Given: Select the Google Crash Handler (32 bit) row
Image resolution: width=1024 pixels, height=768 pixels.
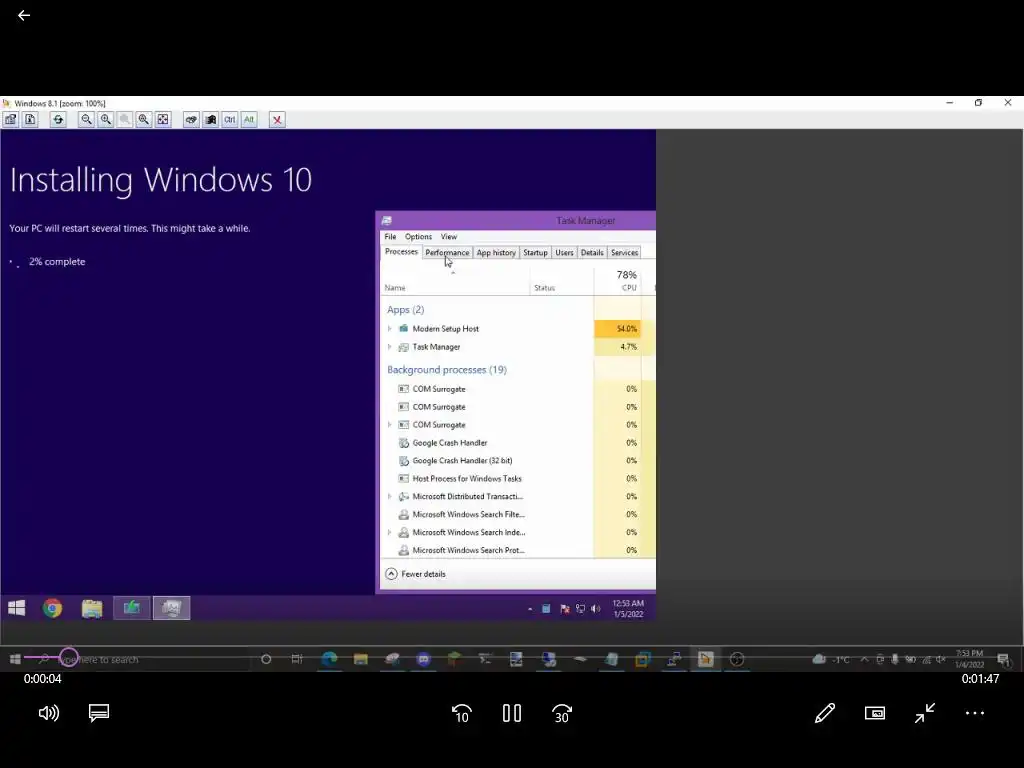Looking at the screenshot, I should coord(518,460).
